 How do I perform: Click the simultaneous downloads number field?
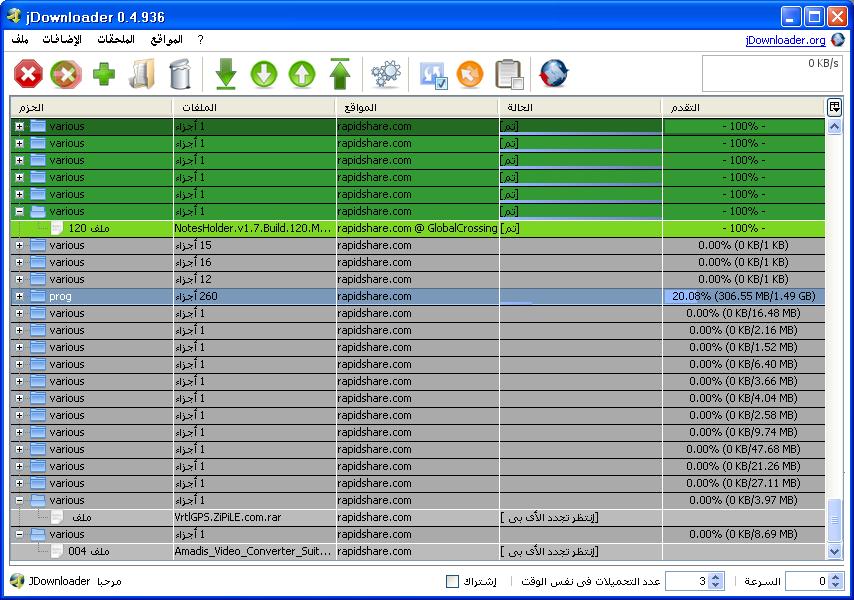point(688,581)
